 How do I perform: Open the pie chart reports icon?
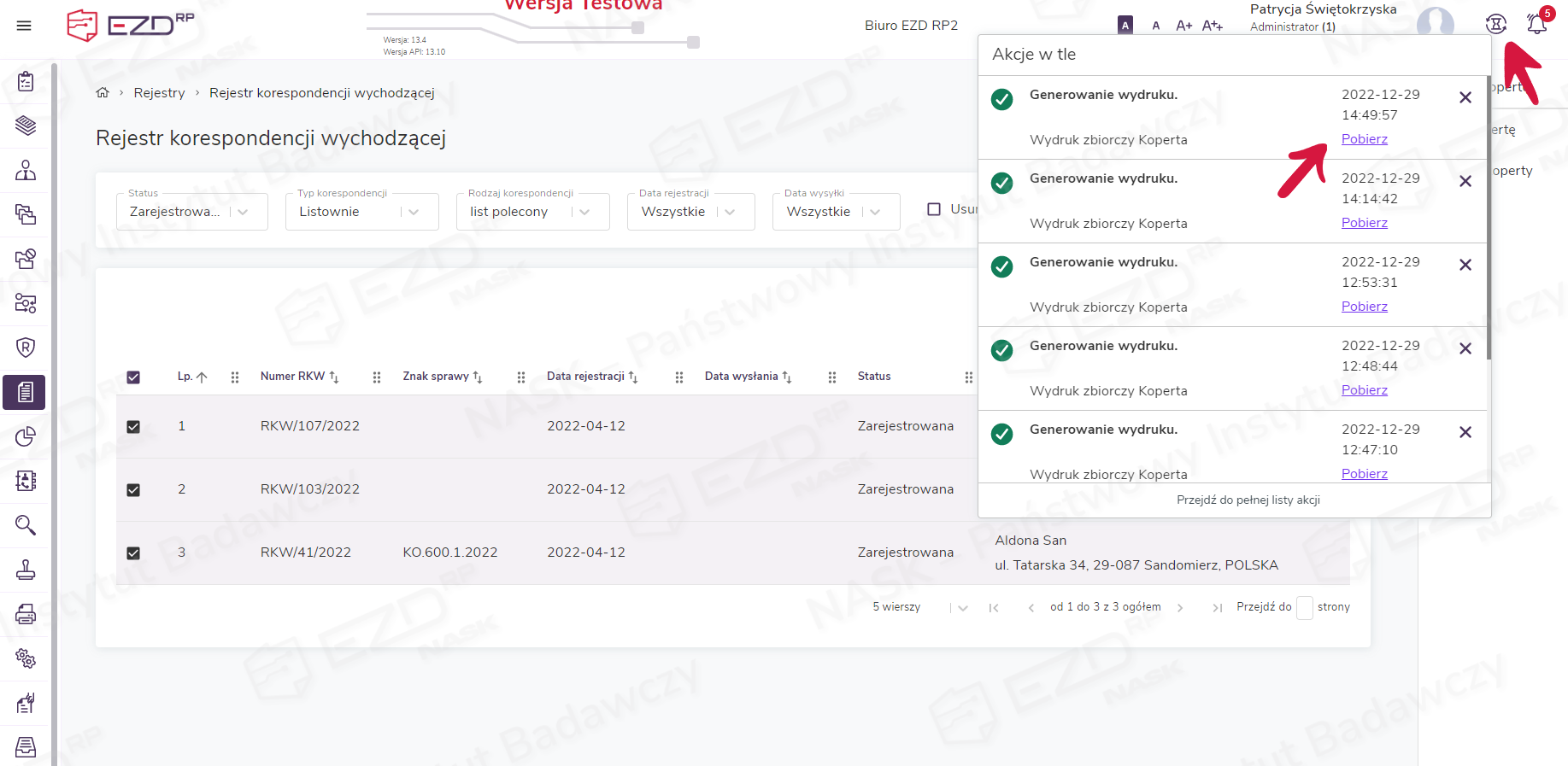(x=26, y=436)
